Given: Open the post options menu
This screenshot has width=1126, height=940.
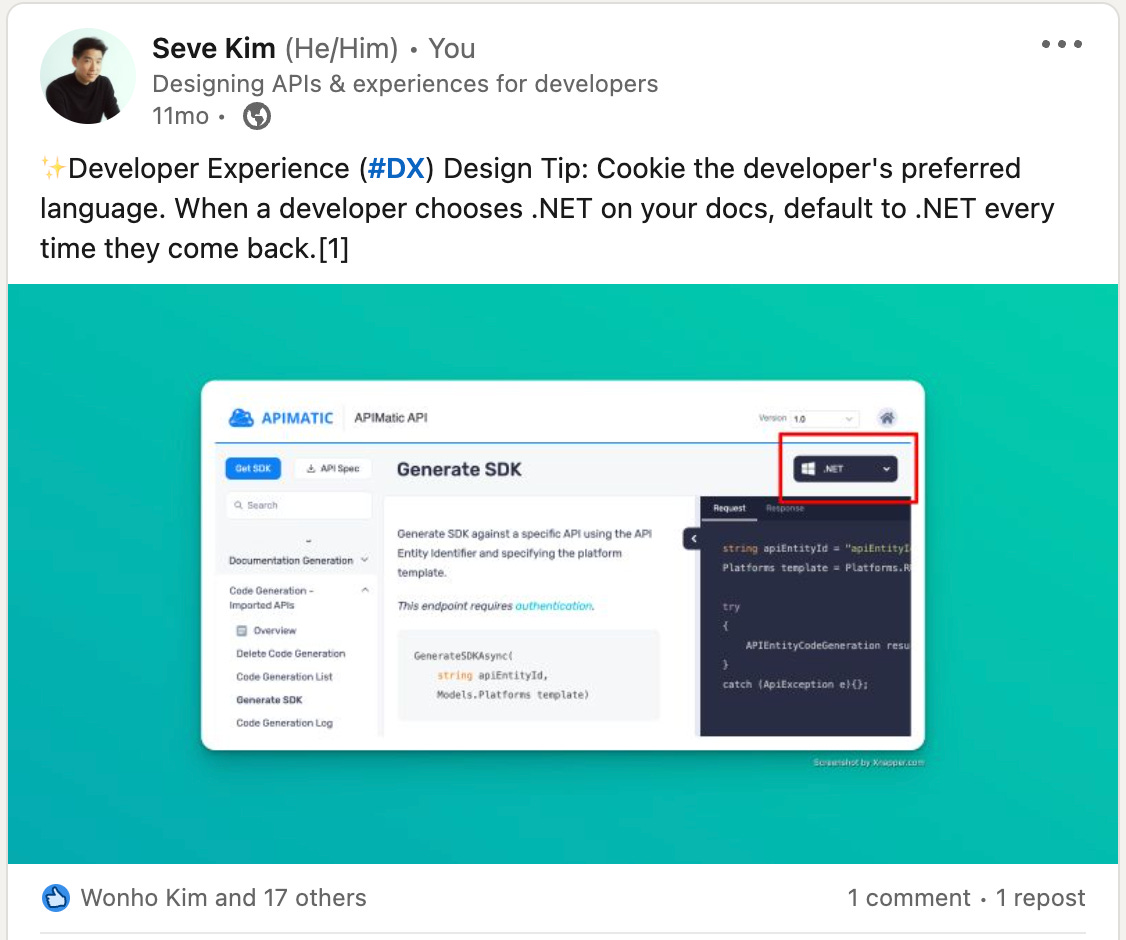Looking at the screenshot, I should [x=1062, y=43].
